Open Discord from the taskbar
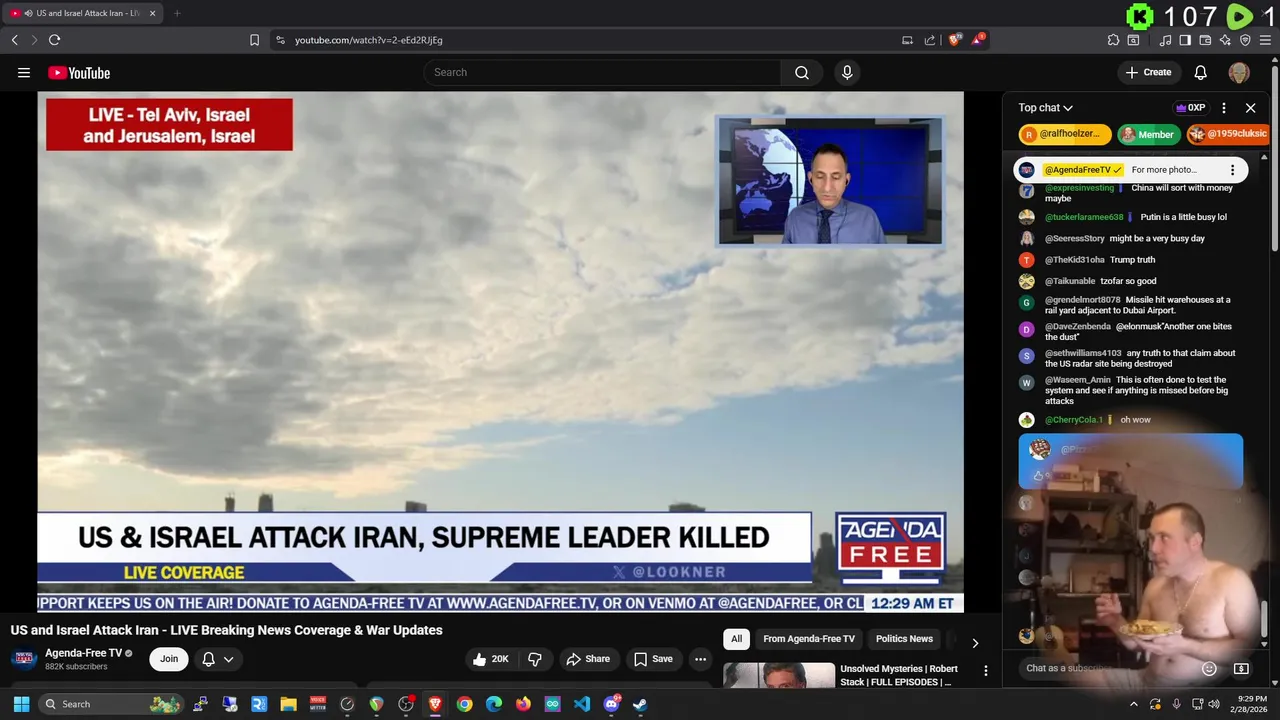Viewport: 1280px width, 720px height. pyautogui.click(x=611, y=704)
